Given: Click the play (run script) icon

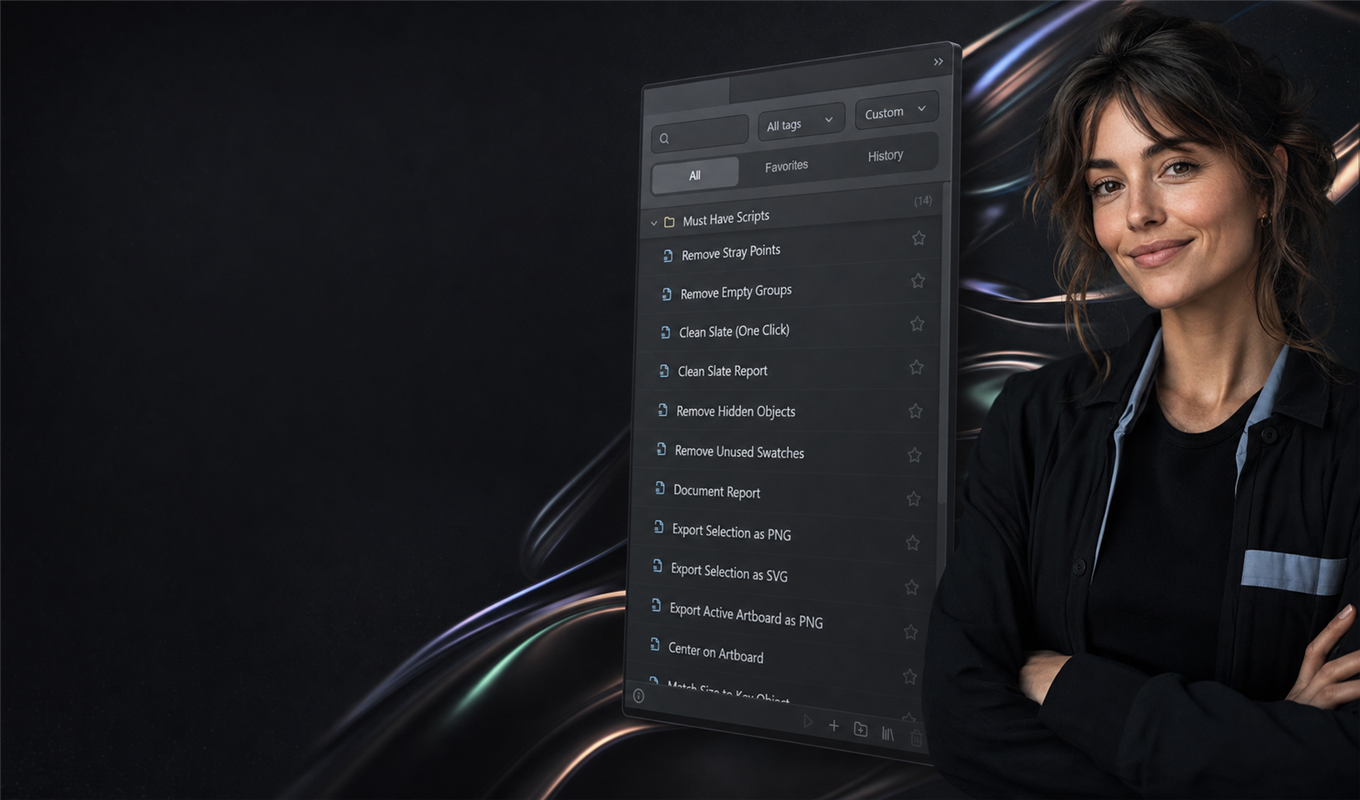Looking at the screenshot, I should 808,722.
